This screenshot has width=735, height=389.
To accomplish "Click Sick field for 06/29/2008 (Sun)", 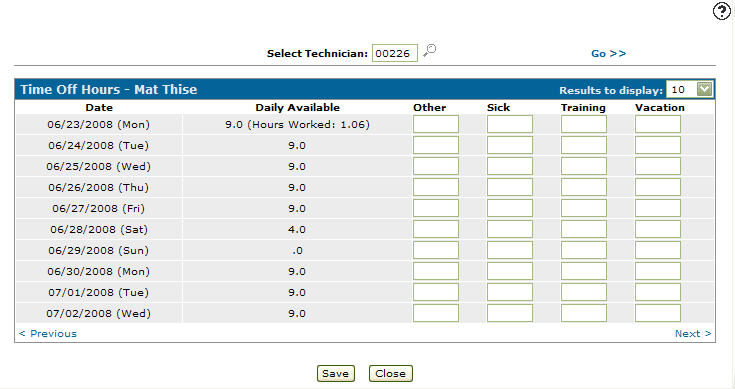I will pyautogui.click(x=510, y=251).
